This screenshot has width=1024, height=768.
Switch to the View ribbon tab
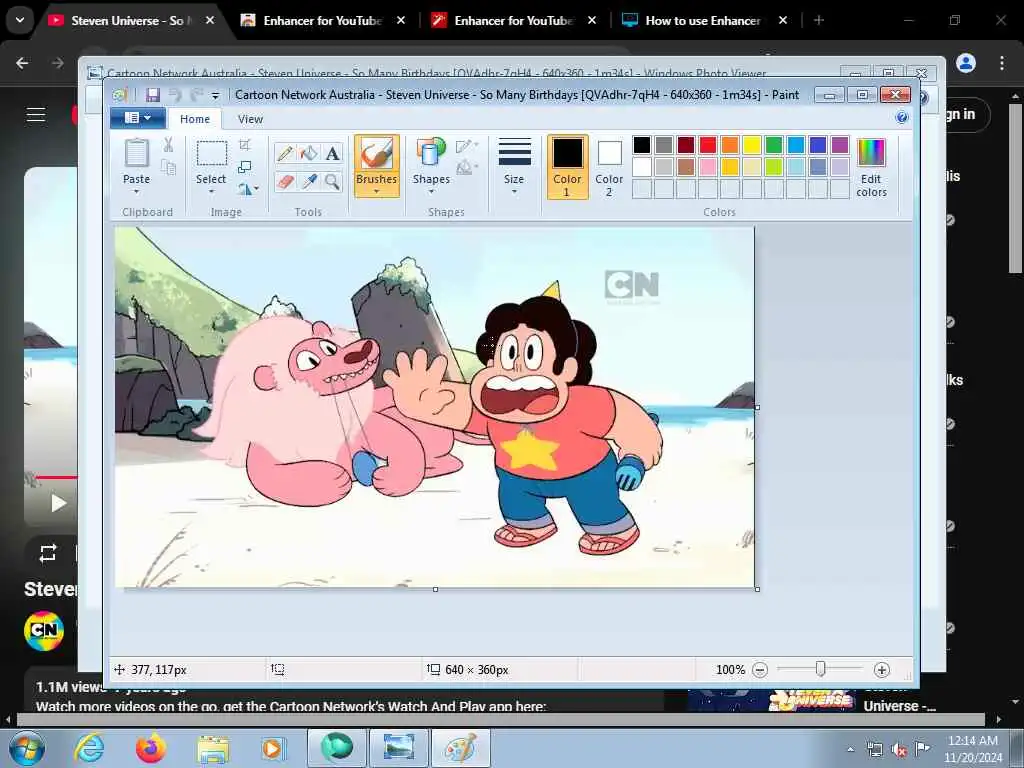pos(250,119)
